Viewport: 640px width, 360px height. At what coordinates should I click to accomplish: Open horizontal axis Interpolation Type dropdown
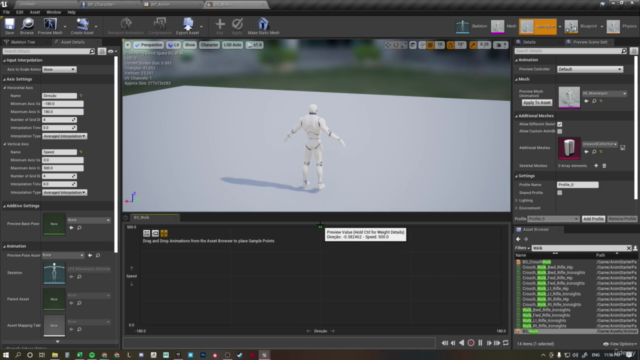64,136
